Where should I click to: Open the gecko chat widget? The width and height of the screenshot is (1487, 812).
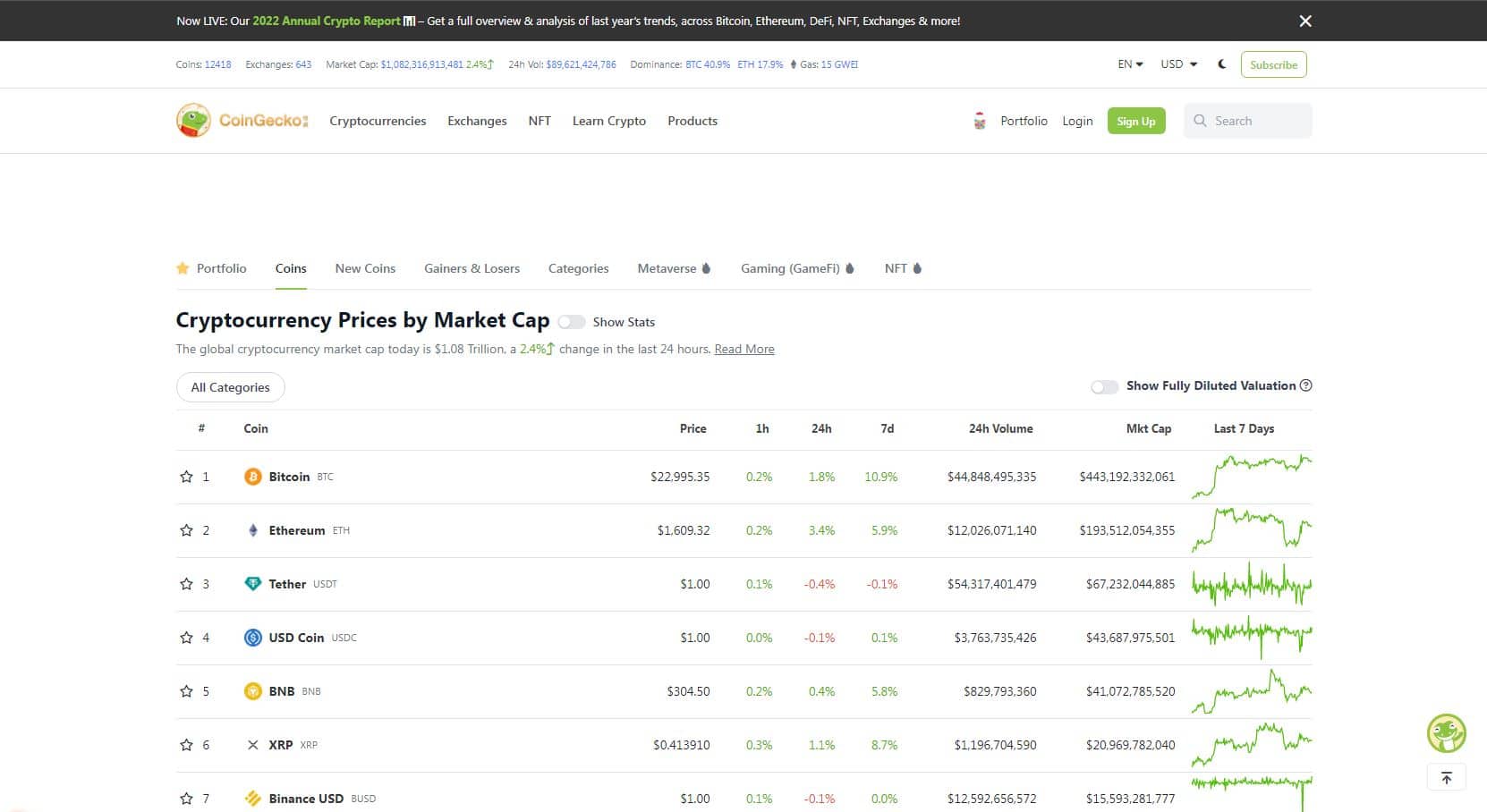(x=1446, y=733)
